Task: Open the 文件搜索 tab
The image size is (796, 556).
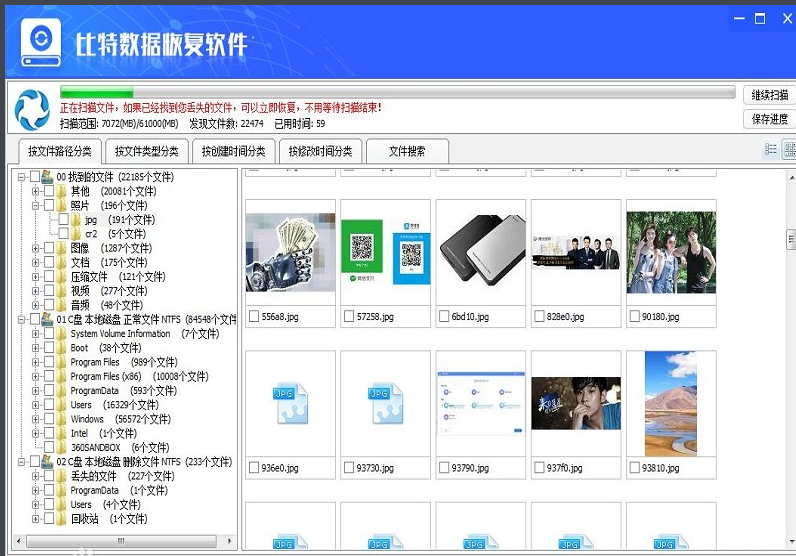Action: pos(406,152)
